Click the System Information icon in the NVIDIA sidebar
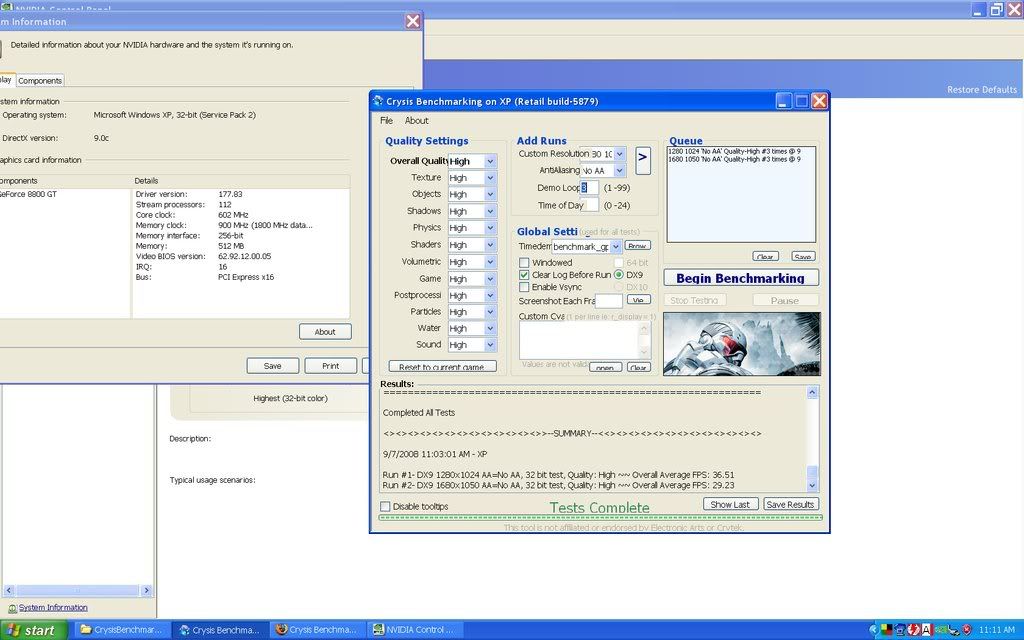Screen dimensions: 1024x640 pyautogui.click(x=12, y=608)
